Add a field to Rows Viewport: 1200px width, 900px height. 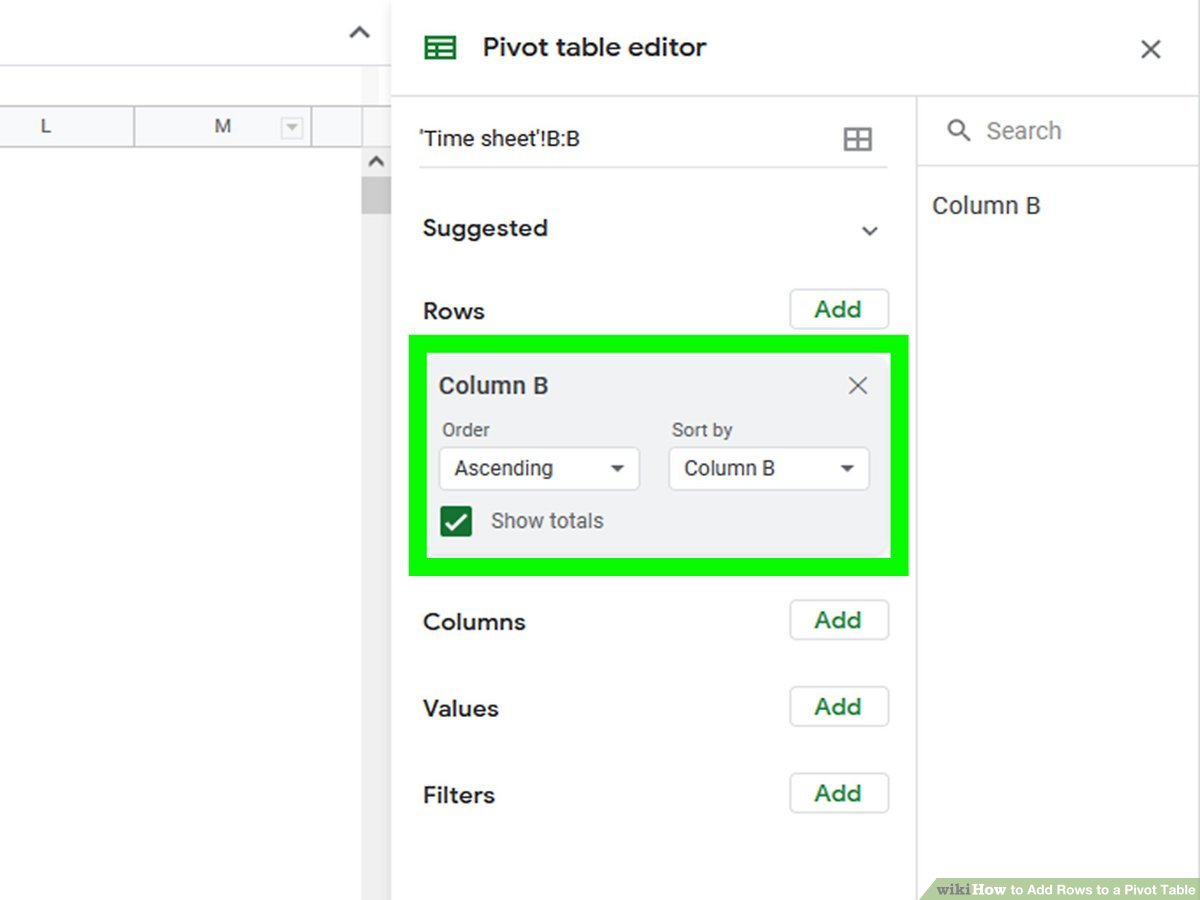click(838, 310)
